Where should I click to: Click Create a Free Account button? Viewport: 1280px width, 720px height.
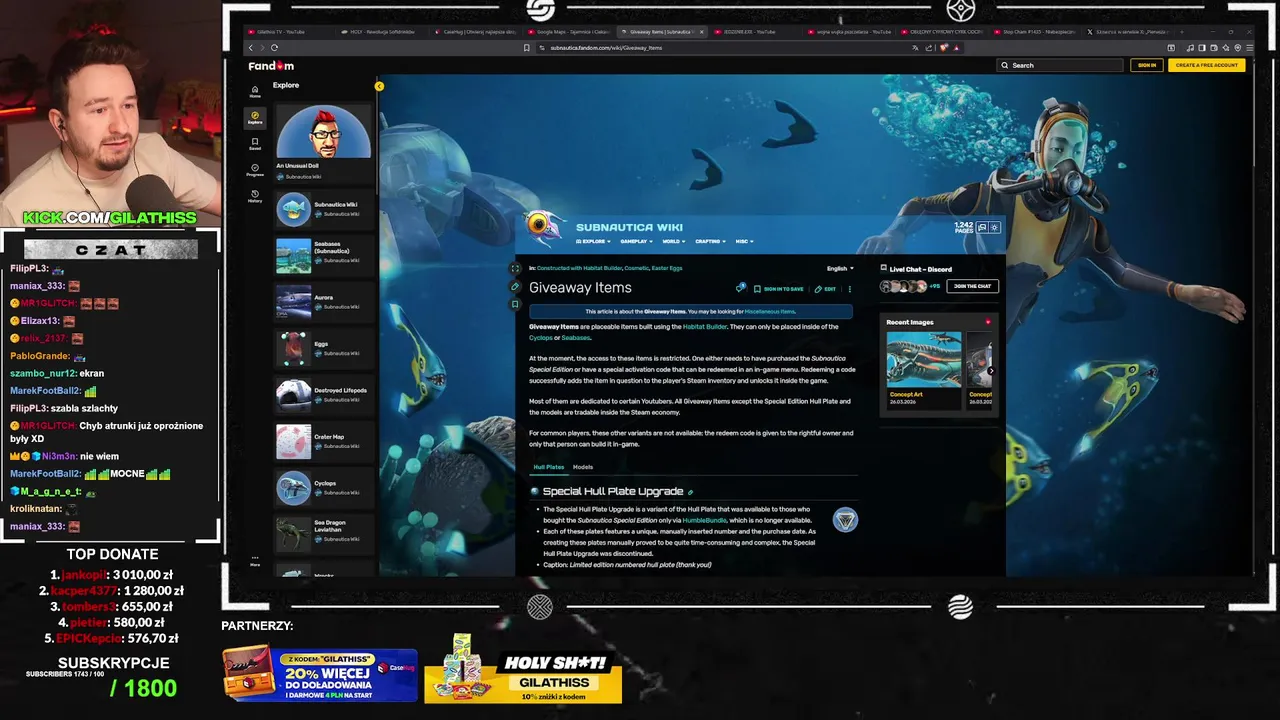1207,65
